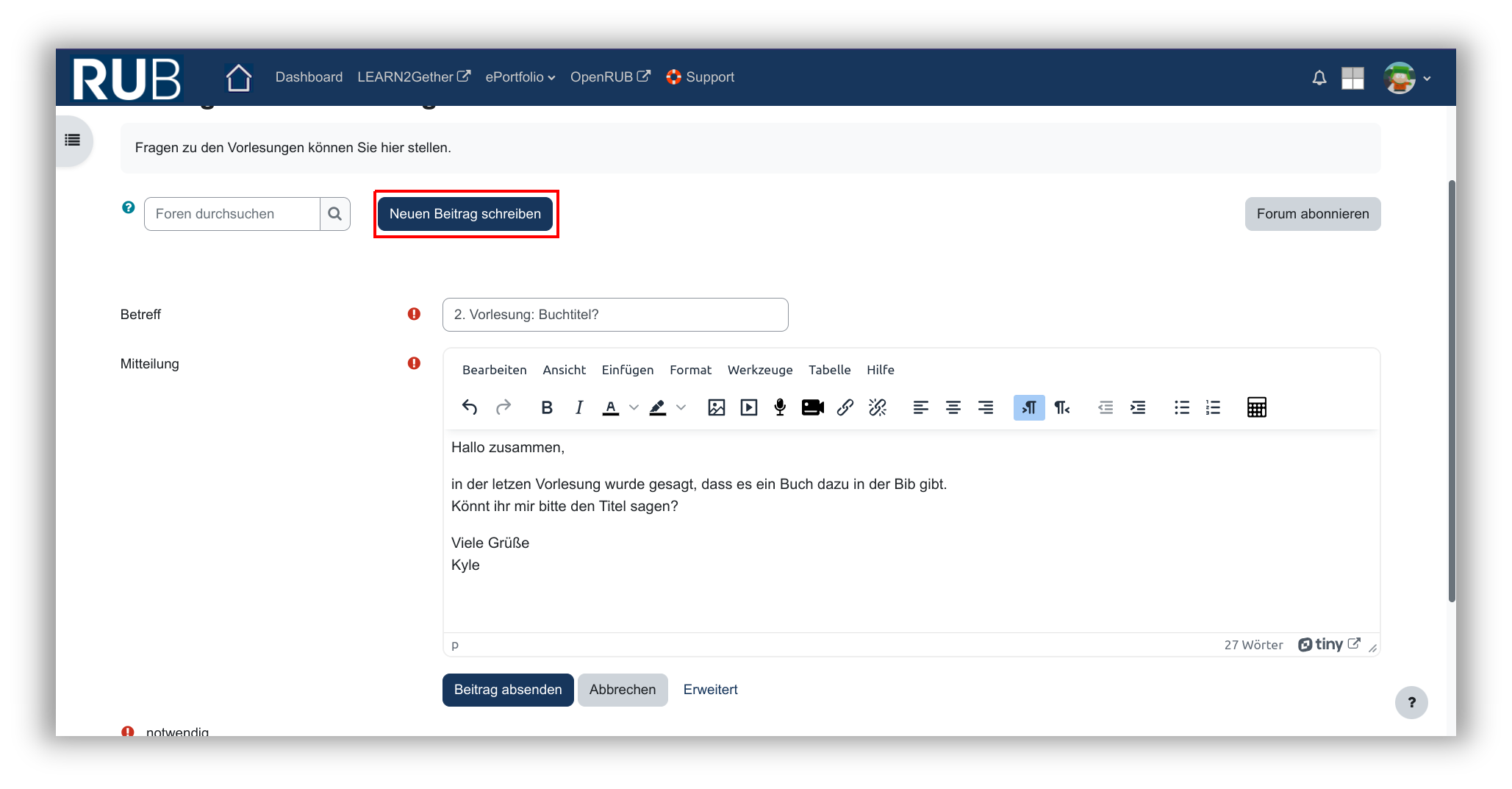Image resolution: width=1512 pixels, height=789 pixels.
Task: Apply the background highlight color
Action: (658, 407)
